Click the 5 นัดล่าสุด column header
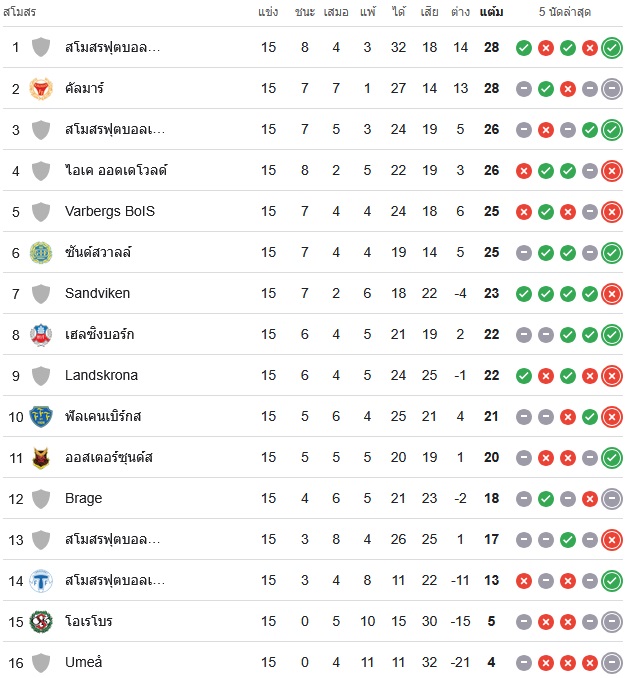 click(565, 12)
